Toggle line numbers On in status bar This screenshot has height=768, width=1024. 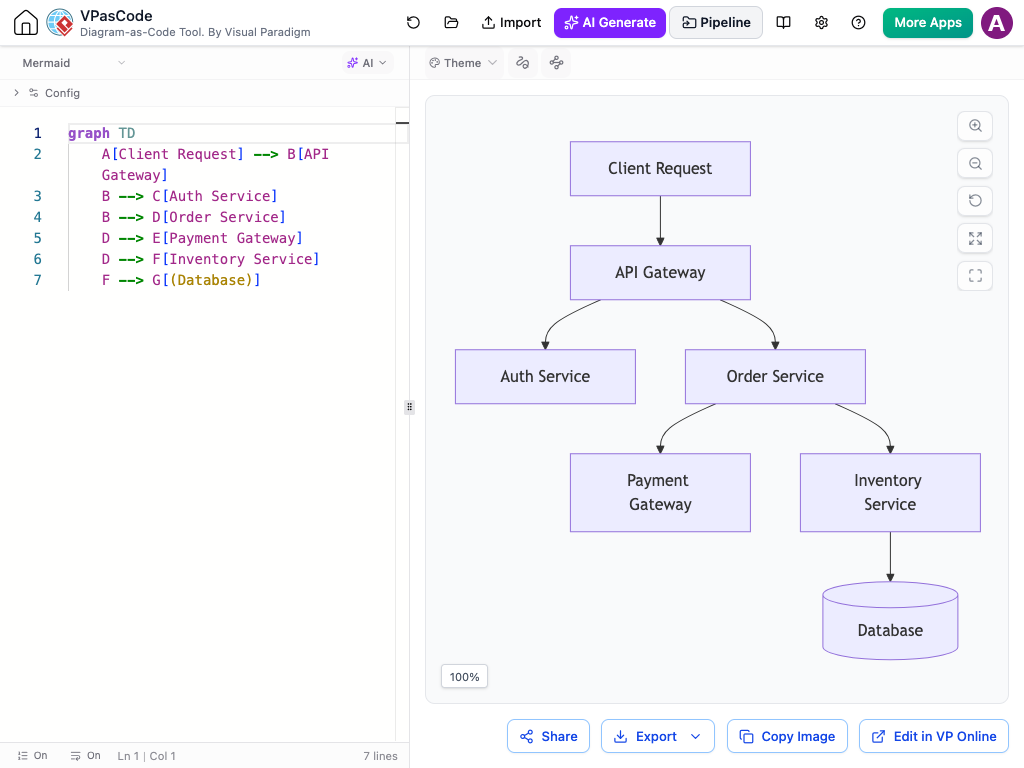(33, 756)
